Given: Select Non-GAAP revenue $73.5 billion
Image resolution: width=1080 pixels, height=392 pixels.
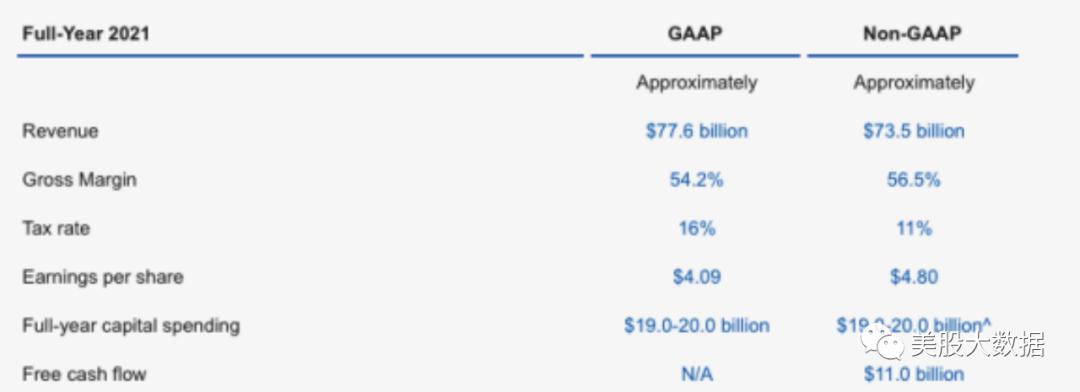Looking at the screenshot, I should (x=913, y=131).
